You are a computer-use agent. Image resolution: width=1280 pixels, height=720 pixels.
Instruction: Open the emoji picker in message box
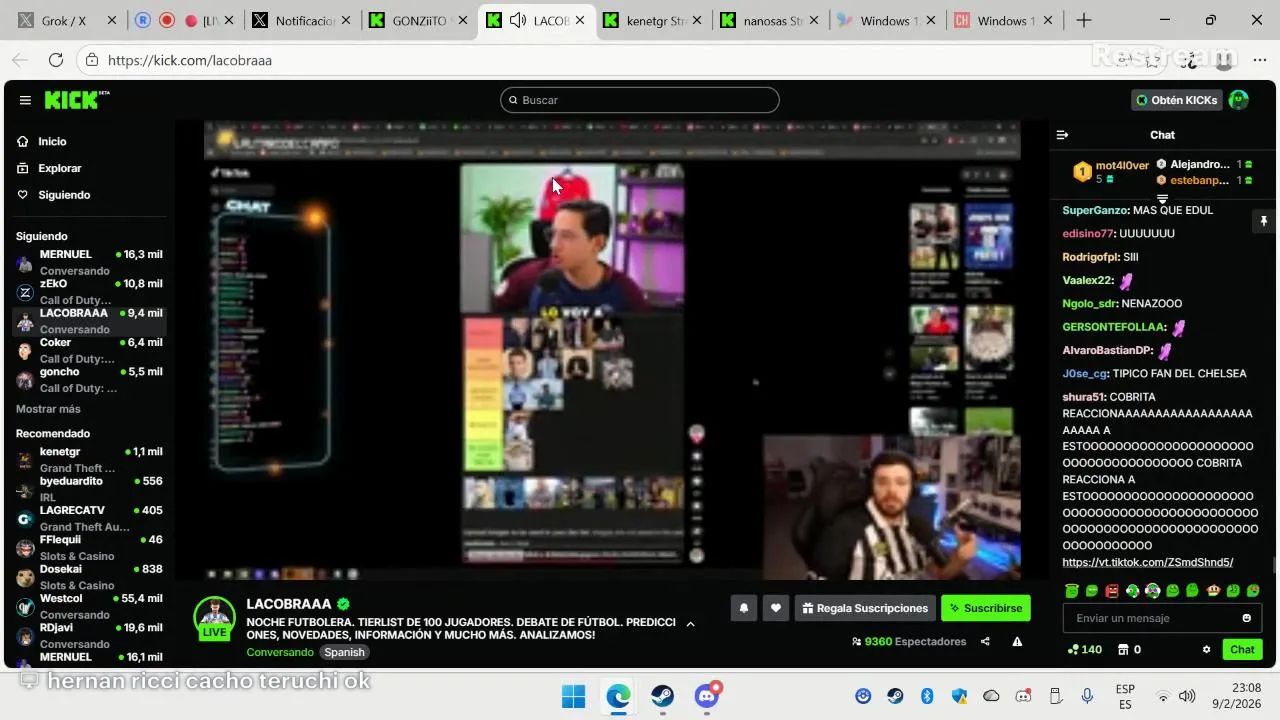[x=1246, y=618]
